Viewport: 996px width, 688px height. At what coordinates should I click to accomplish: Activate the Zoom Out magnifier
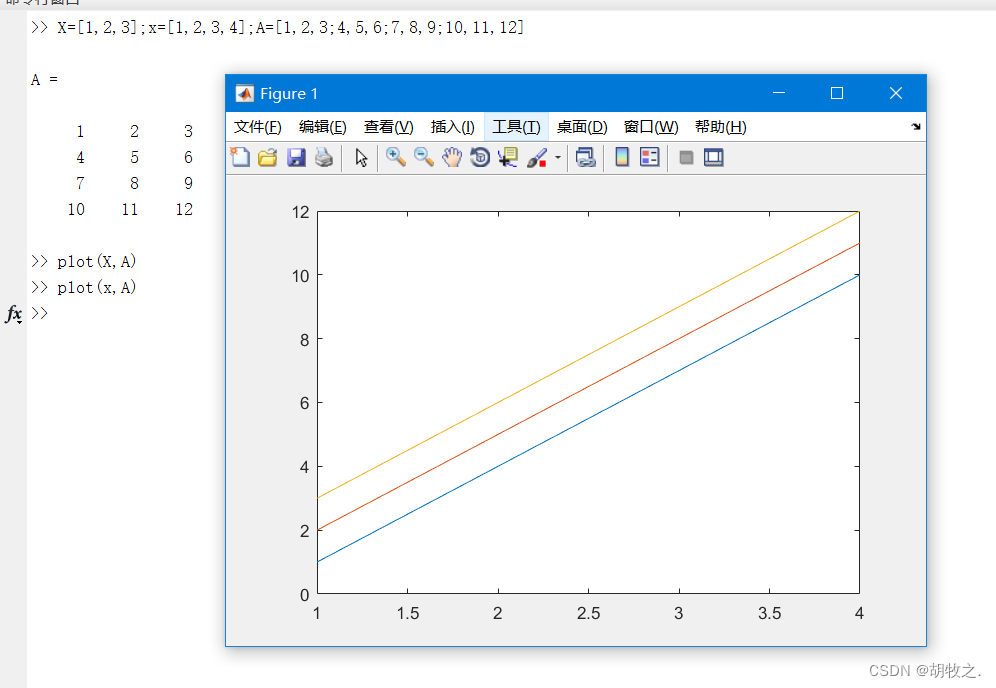tap(424, 157)
